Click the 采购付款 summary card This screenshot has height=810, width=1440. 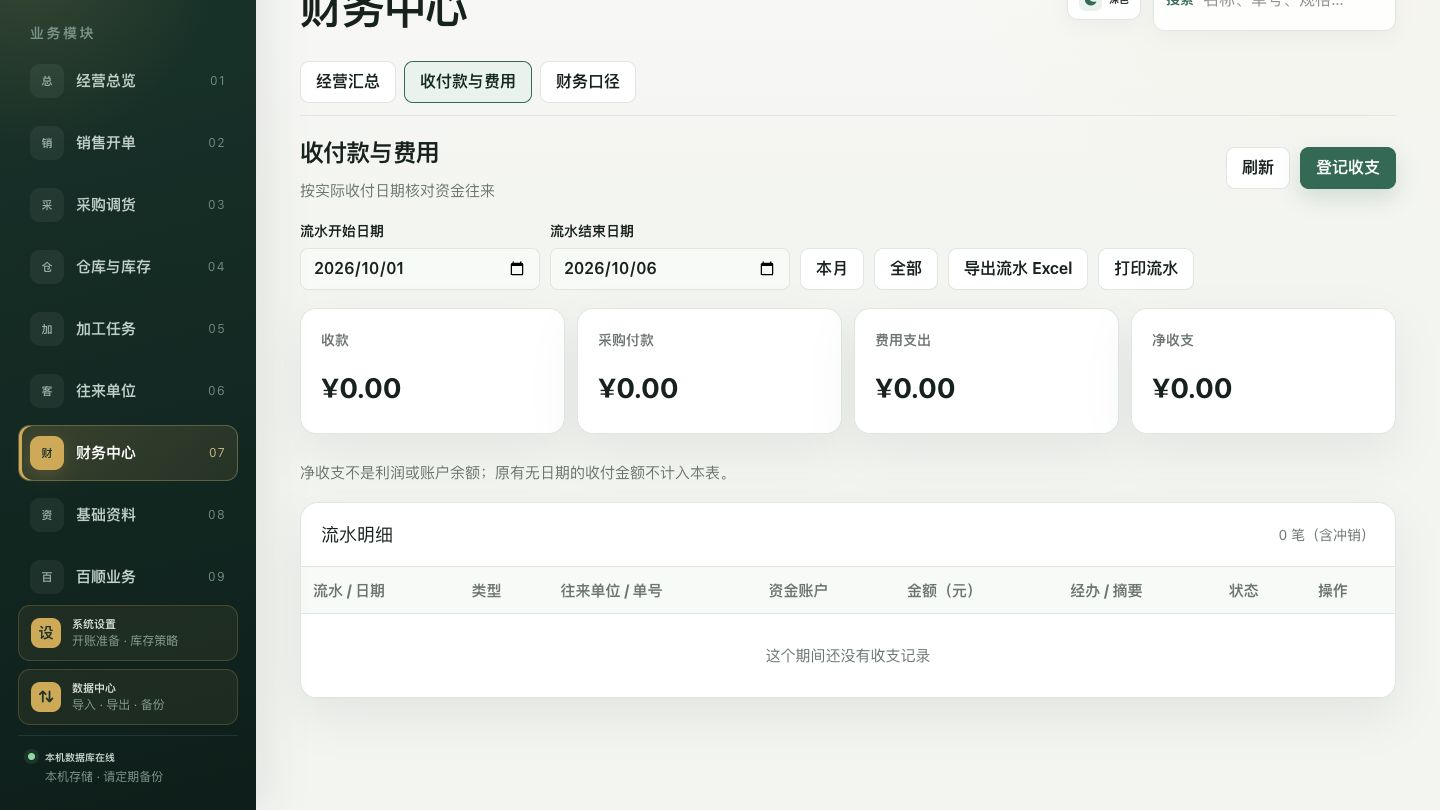[709, 371]
